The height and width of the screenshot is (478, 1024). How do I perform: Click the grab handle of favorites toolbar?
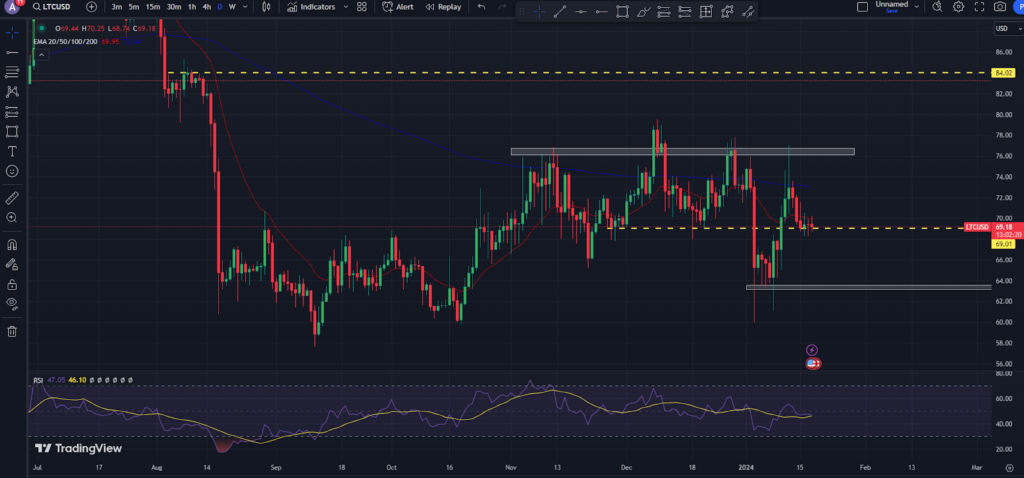point(522,11)
